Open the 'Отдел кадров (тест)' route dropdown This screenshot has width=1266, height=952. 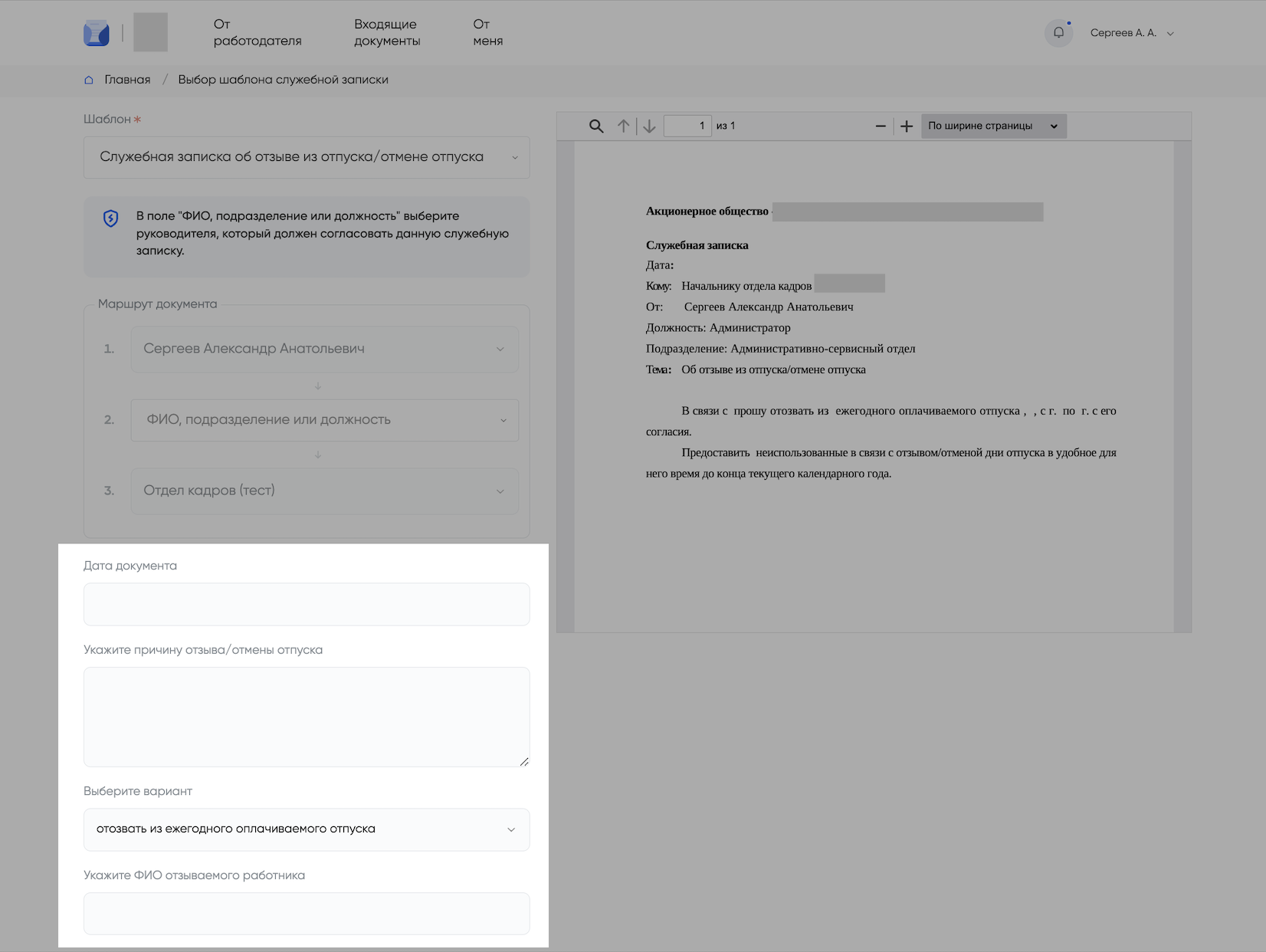tap(325, 491)
